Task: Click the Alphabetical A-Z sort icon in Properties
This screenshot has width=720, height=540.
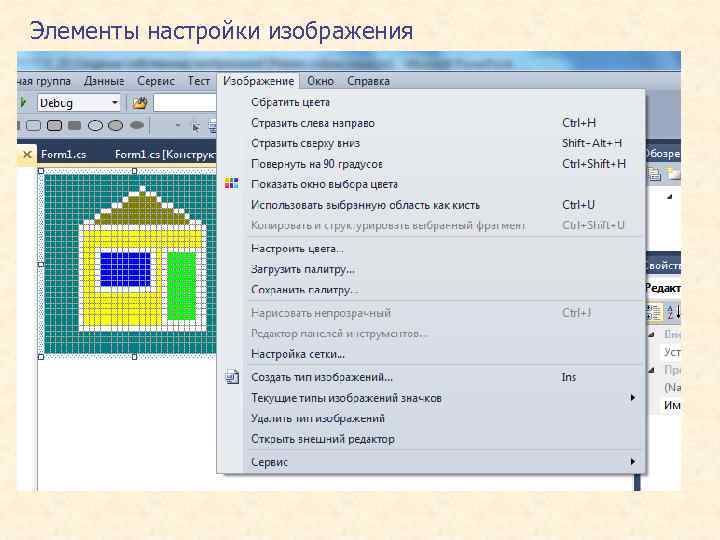Action: pos(673,312)
